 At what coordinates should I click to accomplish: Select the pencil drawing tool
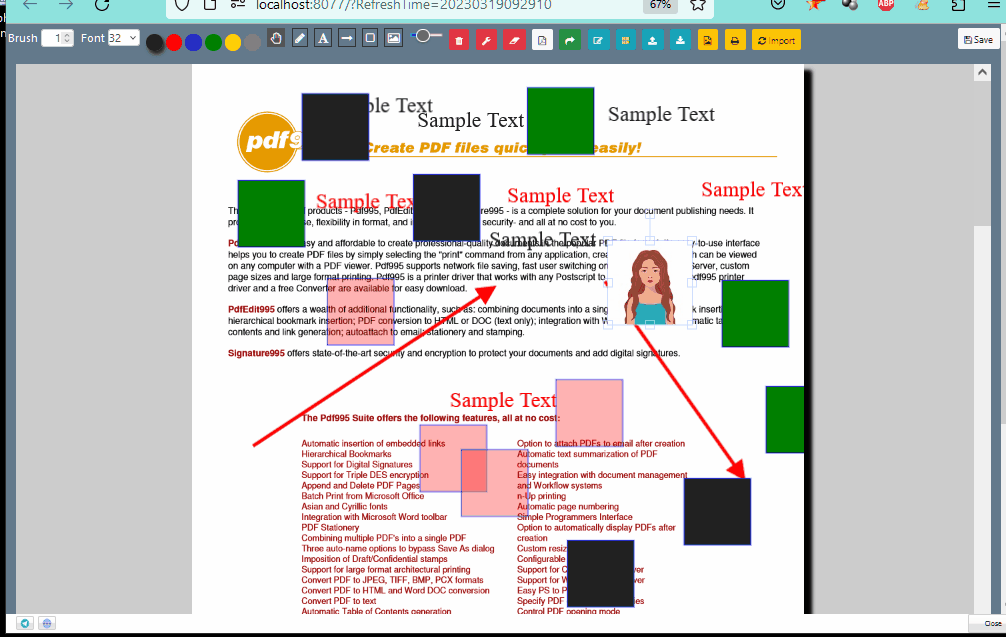(300, 38)
